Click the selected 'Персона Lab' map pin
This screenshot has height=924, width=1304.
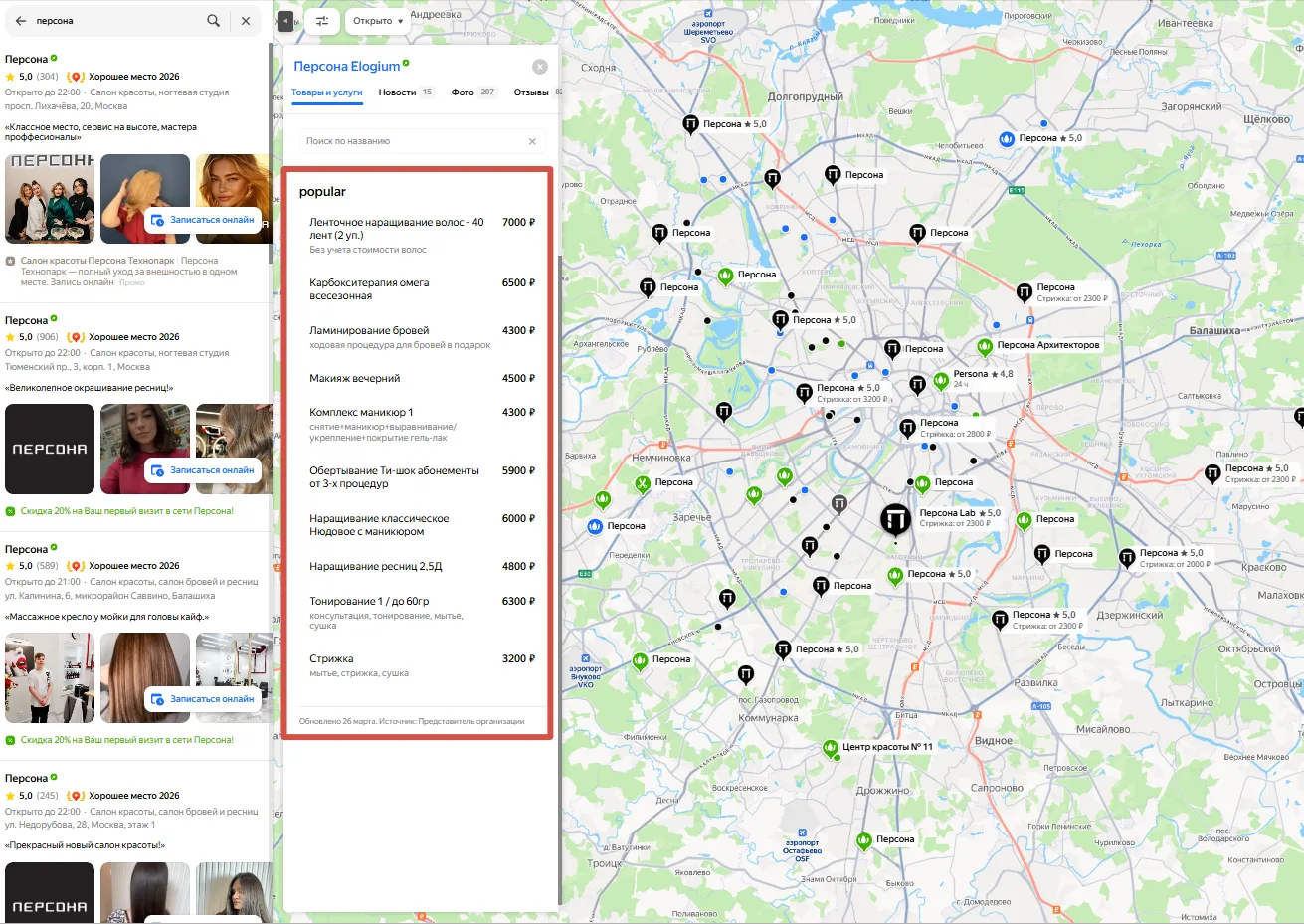(x=895, y=518)
